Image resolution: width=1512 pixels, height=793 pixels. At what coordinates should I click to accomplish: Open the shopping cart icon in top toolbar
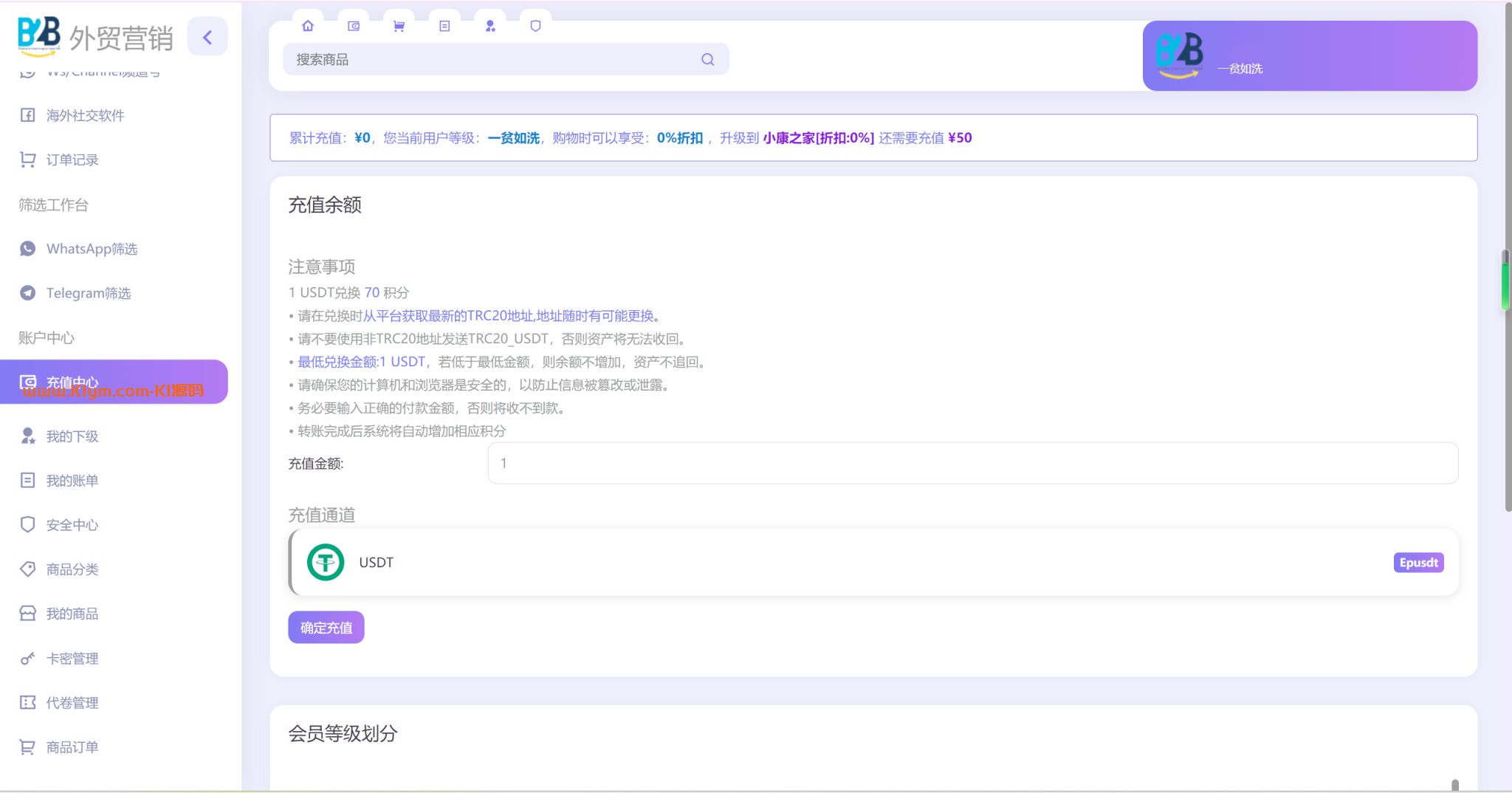399,26
